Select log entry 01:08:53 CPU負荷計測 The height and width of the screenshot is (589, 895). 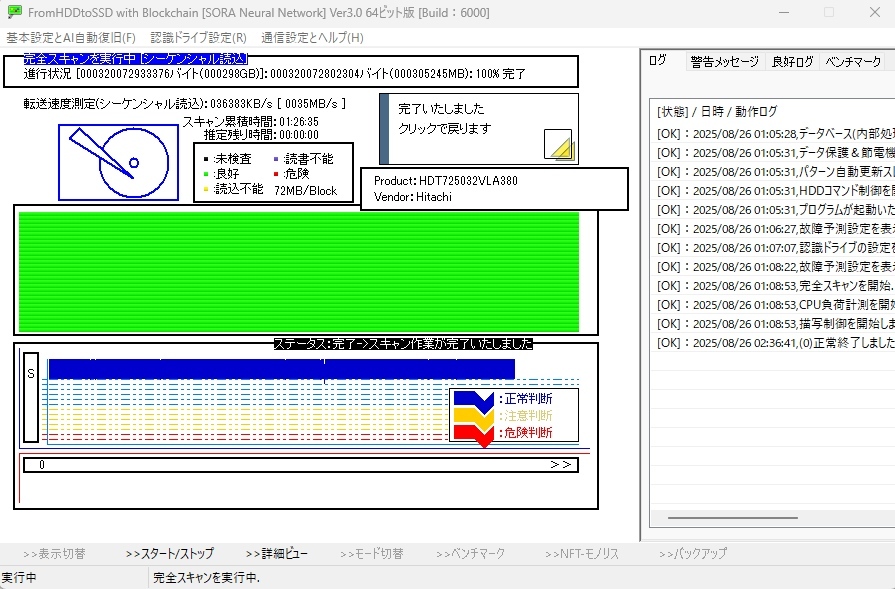775,305
